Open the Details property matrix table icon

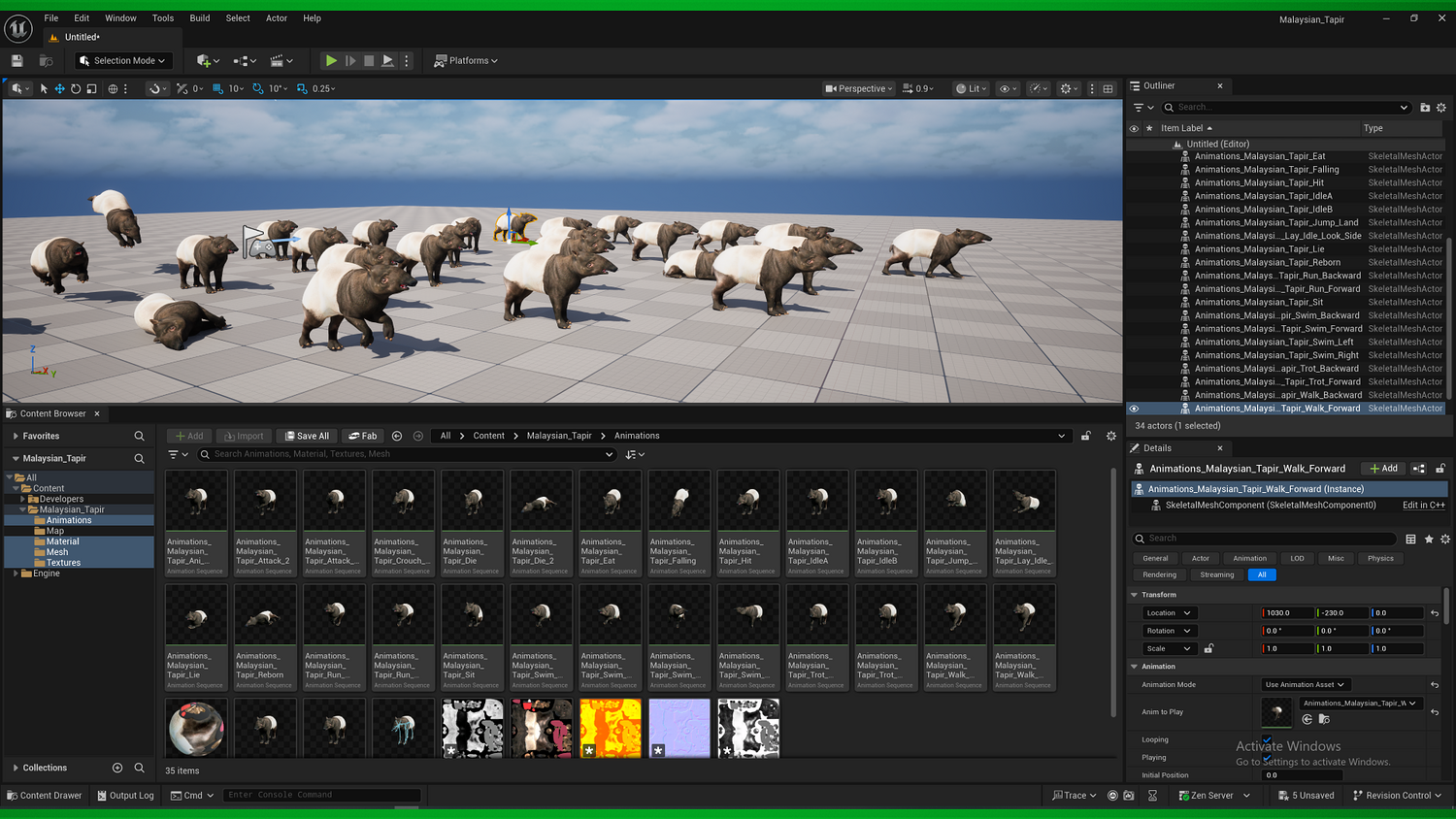[x=1410, y=539]
